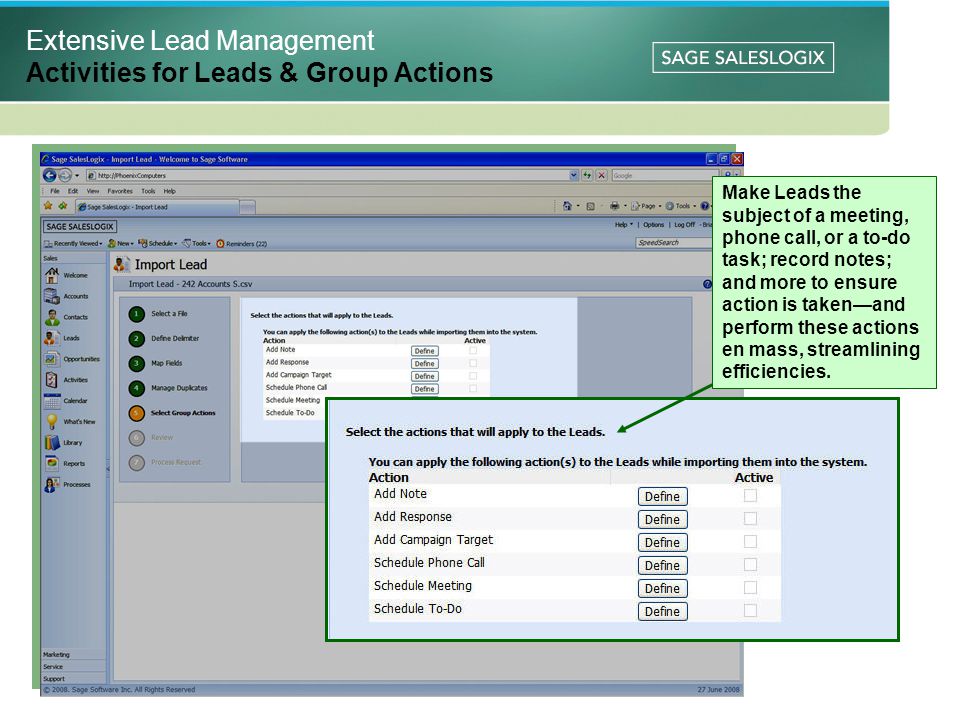
Task: Tick small Add Campaign Target Active checkbox in browser window
Action: coord(473,376)
